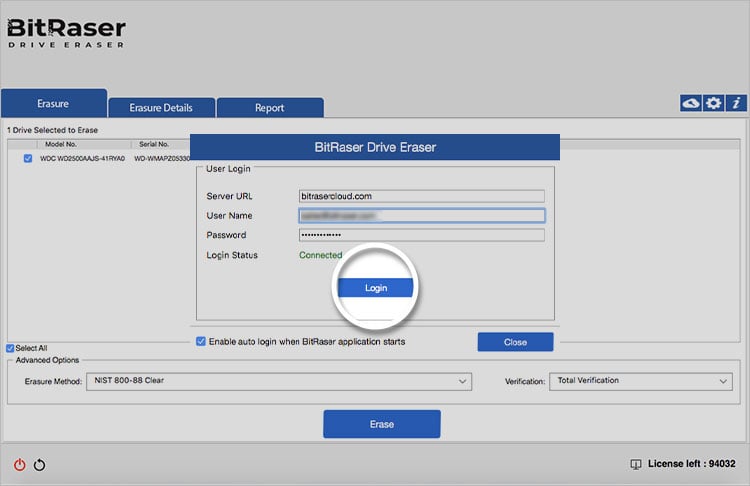Click the refresh icon beside the power icon
Viewport: 750px width, 486px height.
point(40,464)
